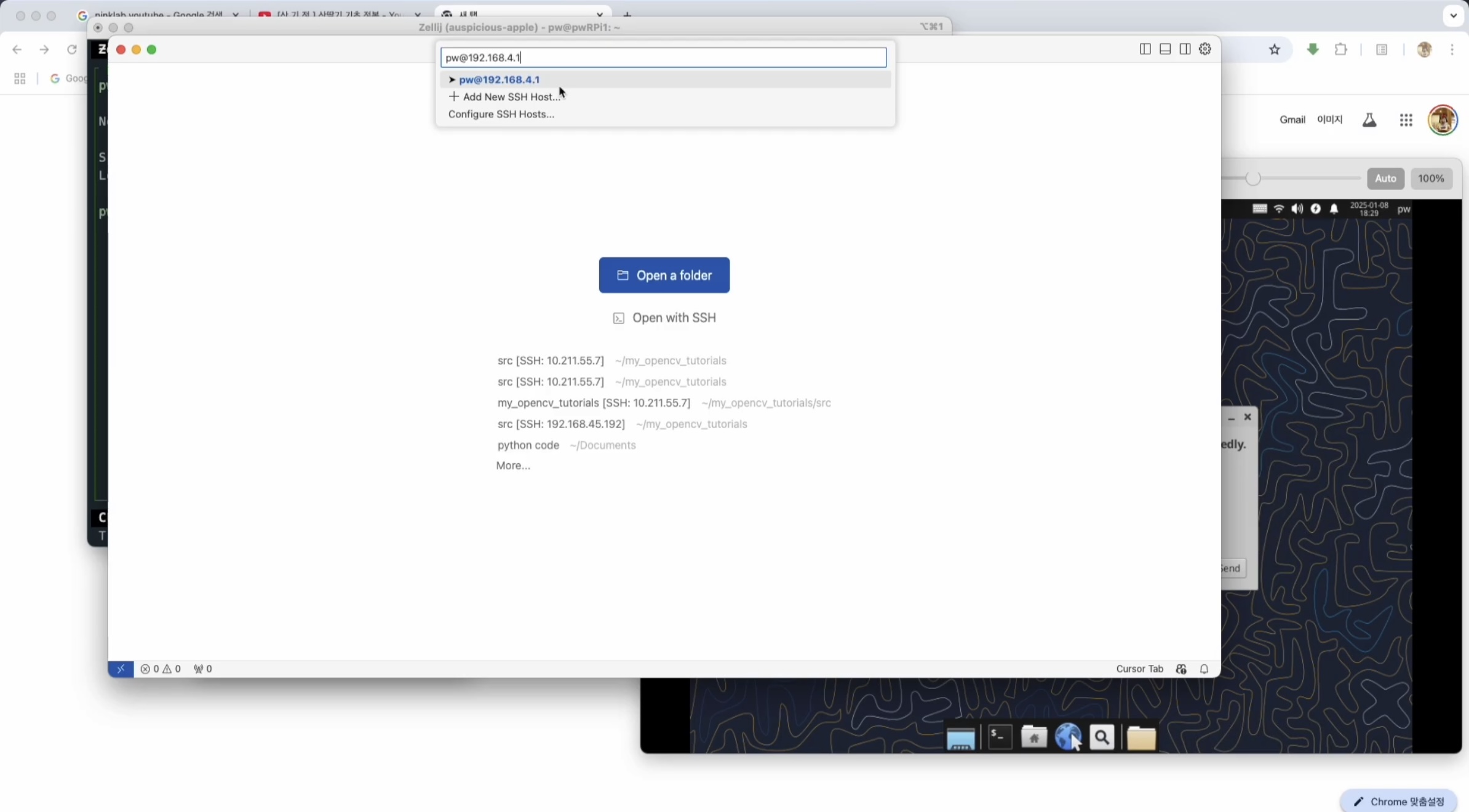Click the SSH host input field

(x=663, y=57)
